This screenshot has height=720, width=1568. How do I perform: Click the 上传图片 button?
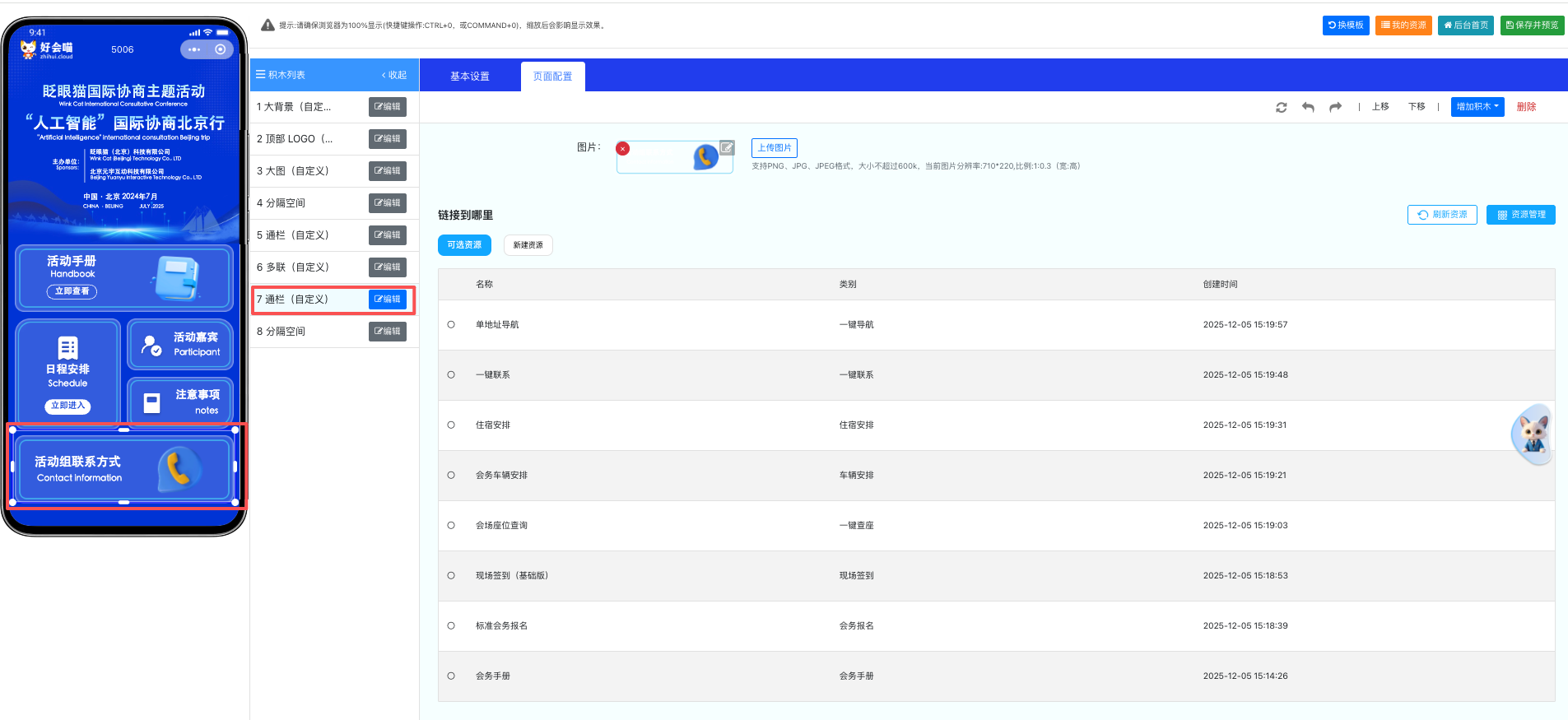(x=774, y=148)
